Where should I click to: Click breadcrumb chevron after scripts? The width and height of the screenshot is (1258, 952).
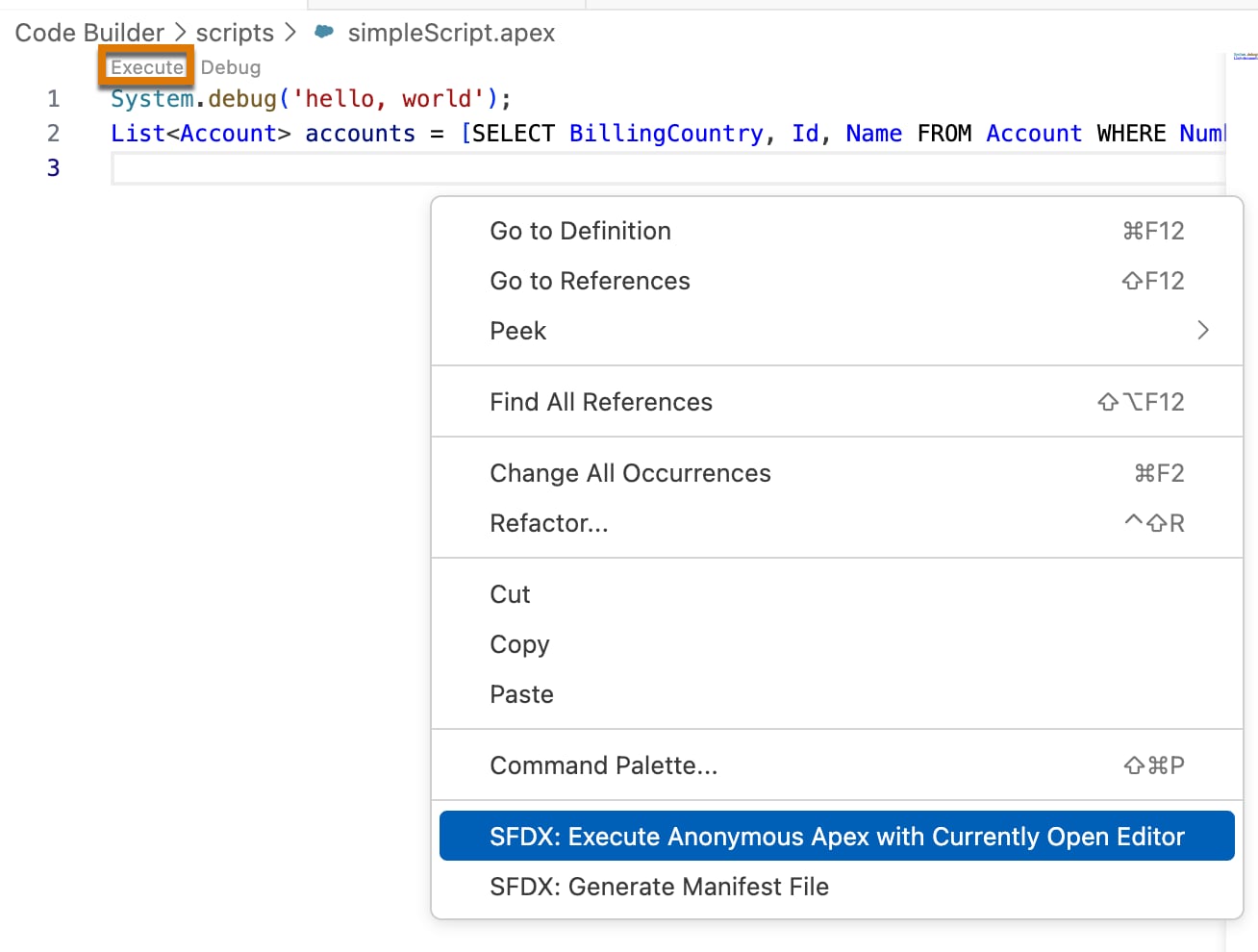click(x=289, y=33)
